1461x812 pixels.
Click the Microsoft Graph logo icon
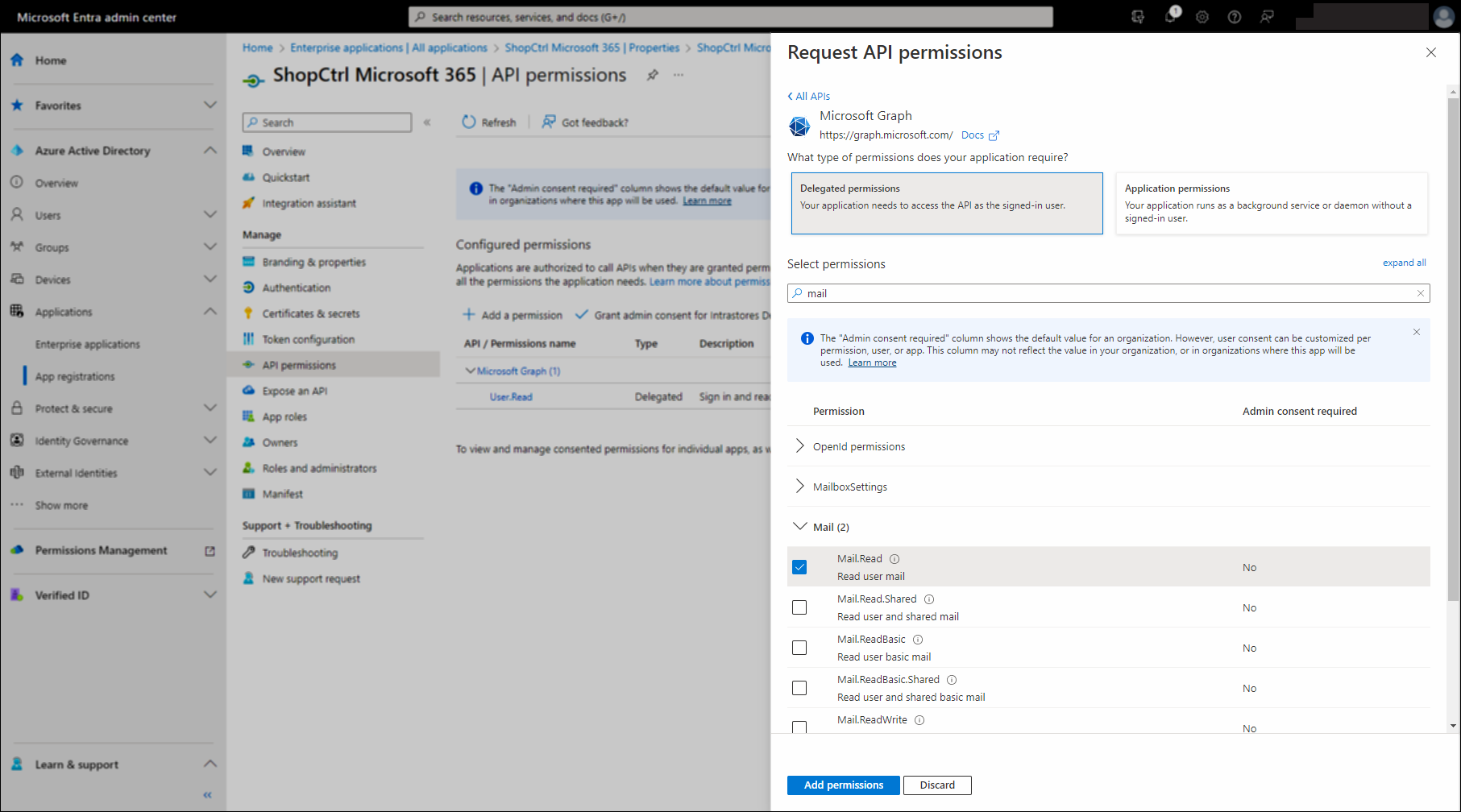coord(799,126)
